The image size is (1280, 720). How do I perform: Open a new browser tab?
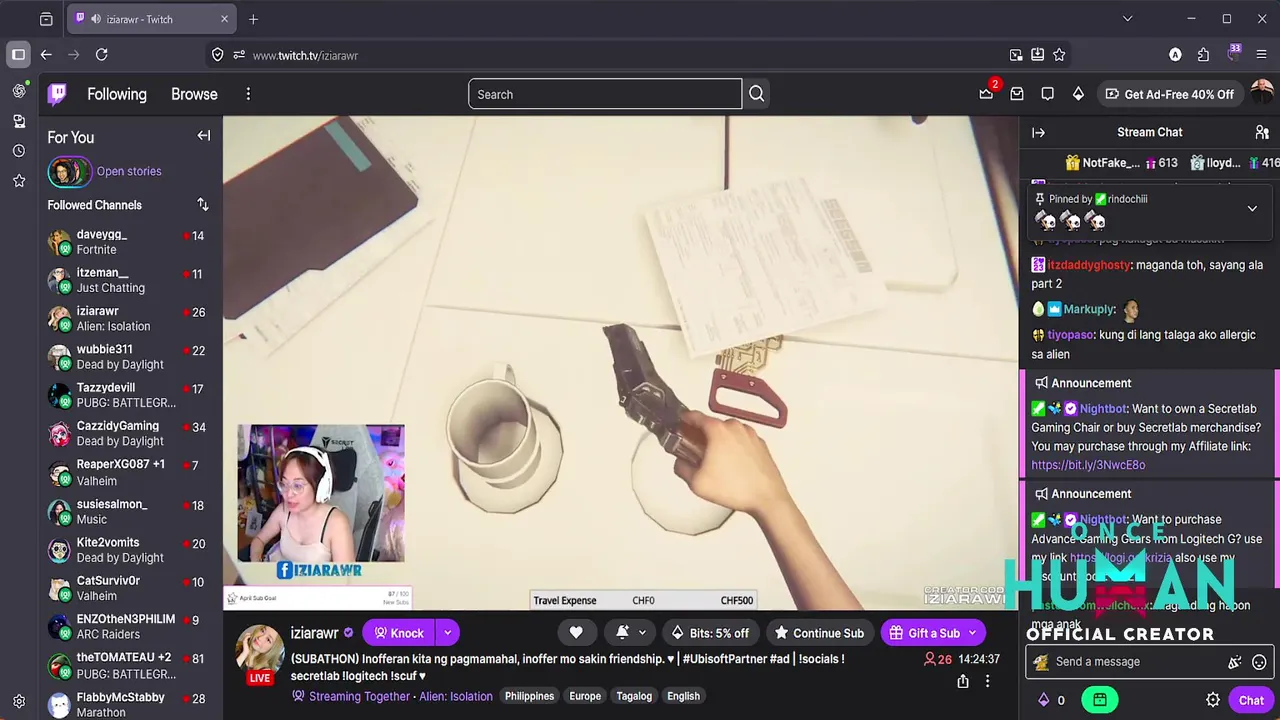tap(253, 19)
